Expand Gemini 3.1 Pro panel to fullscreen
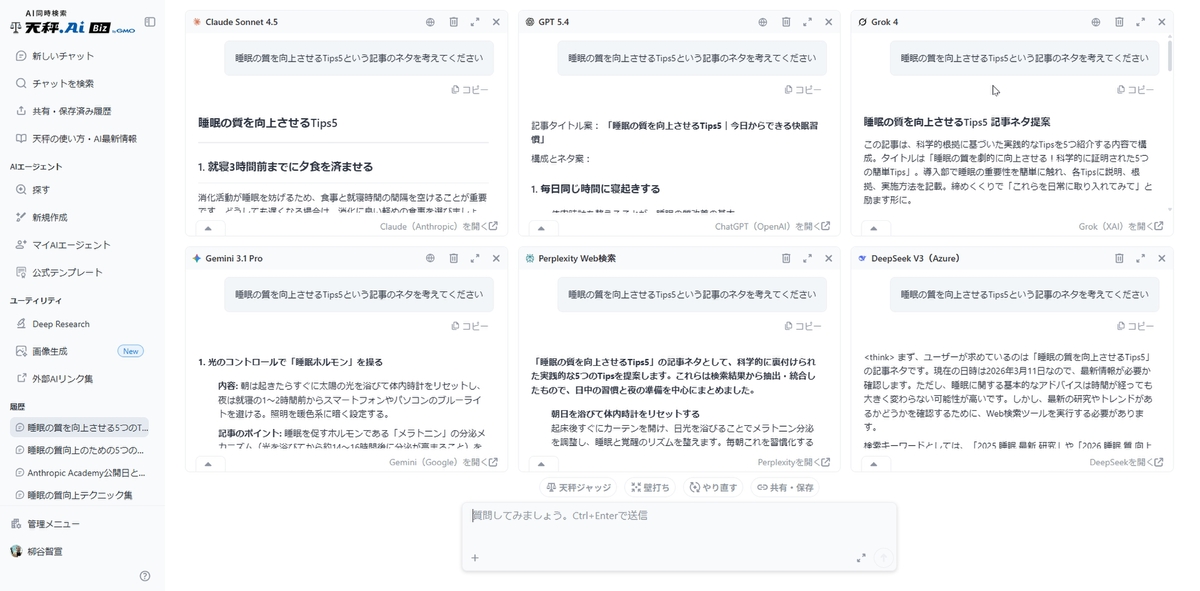This screenshot has width=1200, height=591. point(475,258)
